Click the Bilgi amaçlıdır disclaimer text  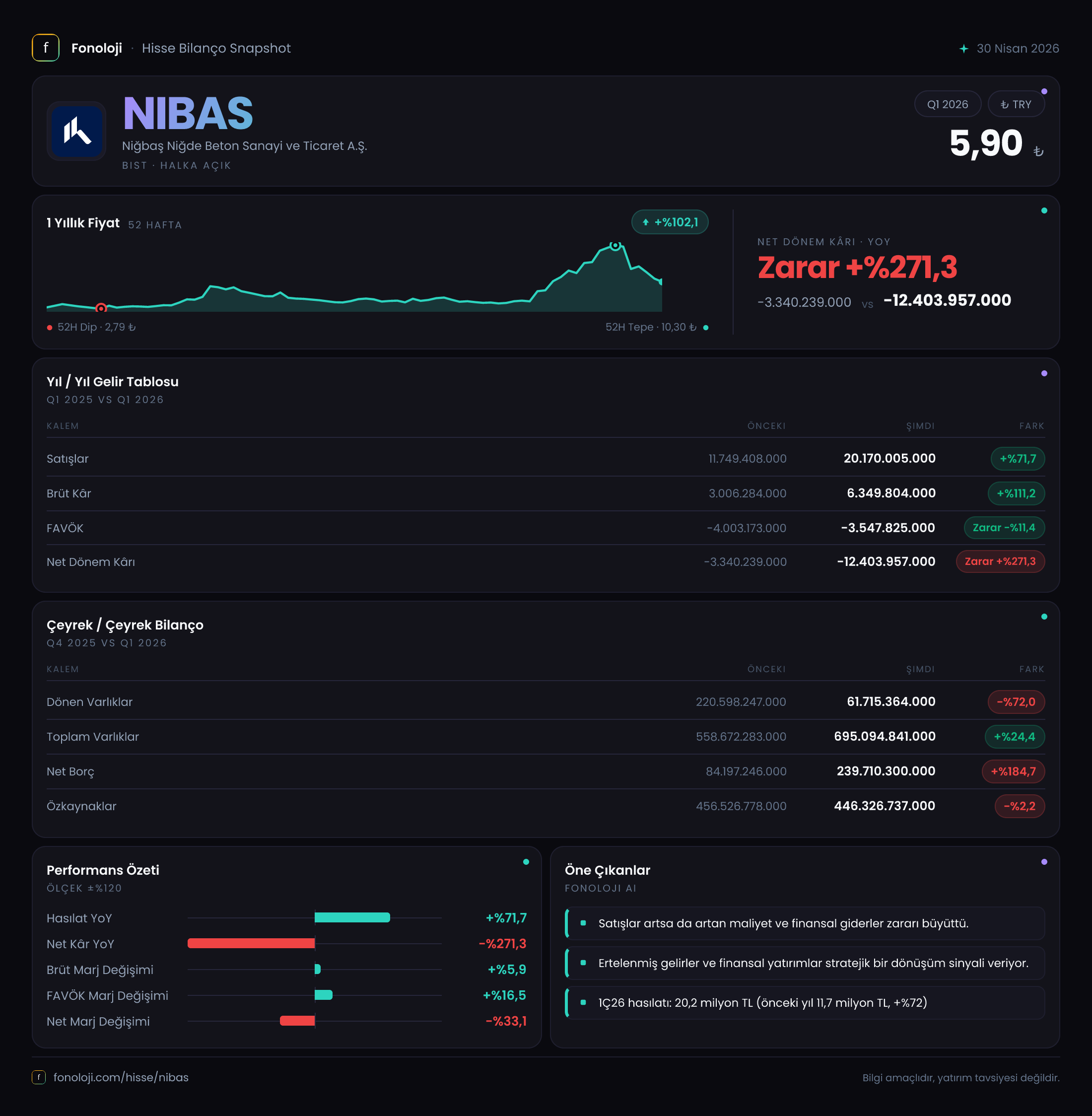point(960,1078)
